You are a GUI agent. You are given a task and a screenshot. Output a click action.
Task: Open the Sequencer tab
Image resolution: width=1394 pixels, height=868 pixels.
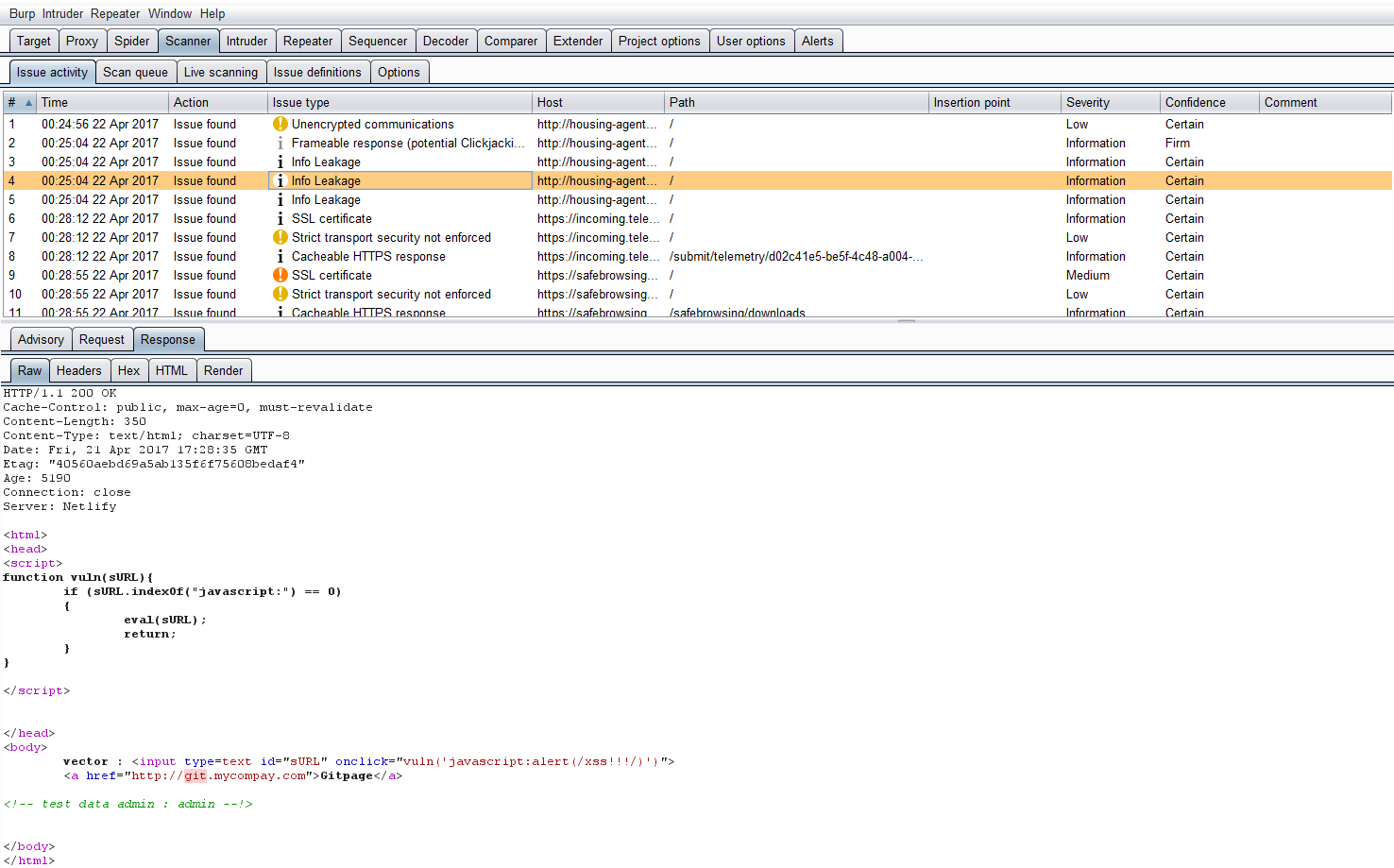click(378, 41)
